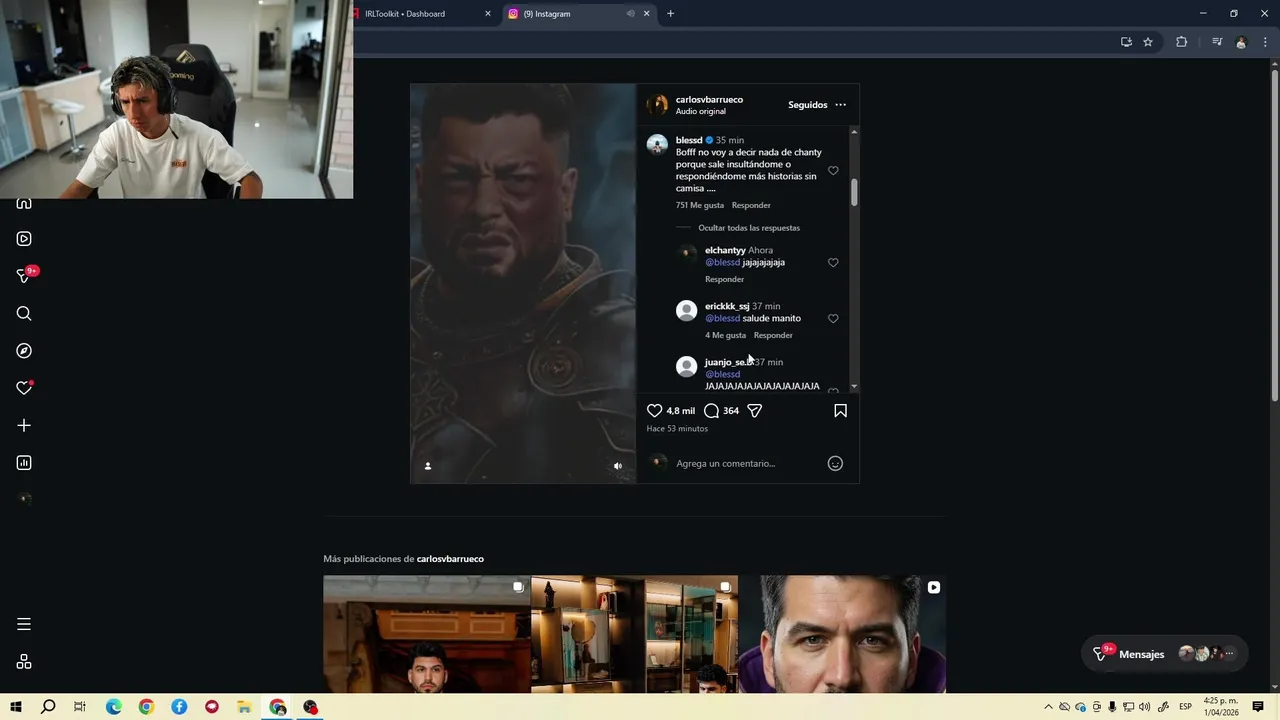This screenshot has height=720, width=1280.
Task: Reply to blessd's comment via Responder
Action: 751,206
